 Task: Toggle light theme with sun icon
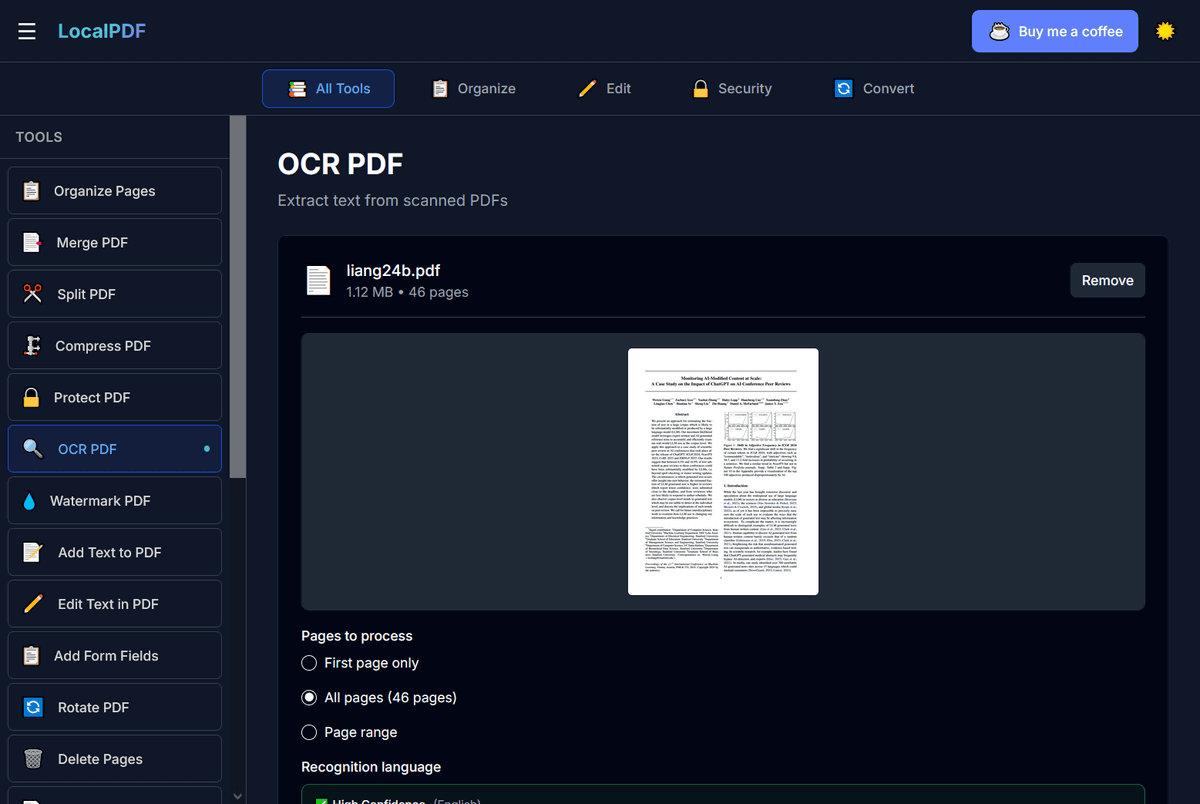[x=1165, y=31]
